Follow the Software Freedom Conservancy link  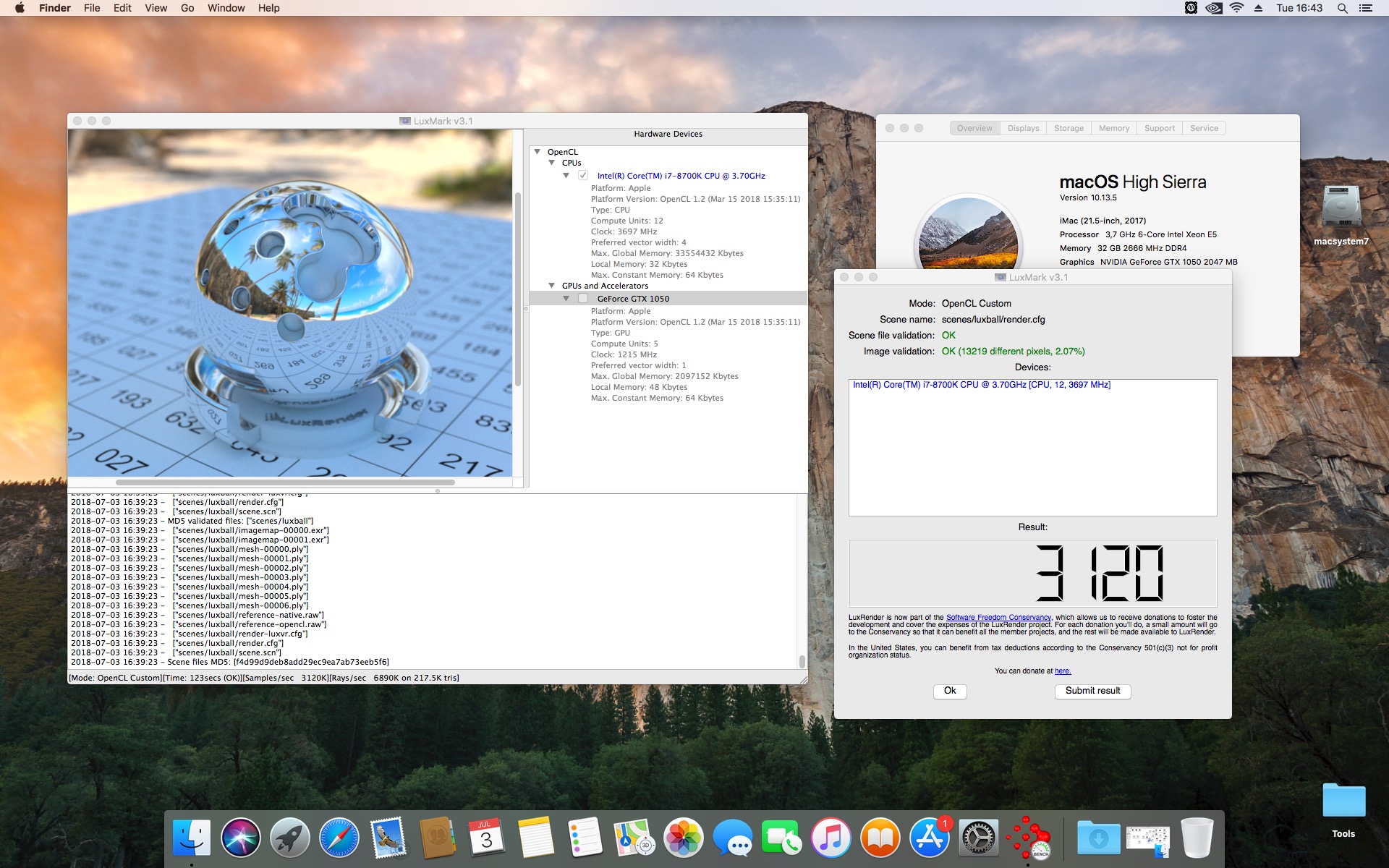pyautogui.click(x=998, y=618)
